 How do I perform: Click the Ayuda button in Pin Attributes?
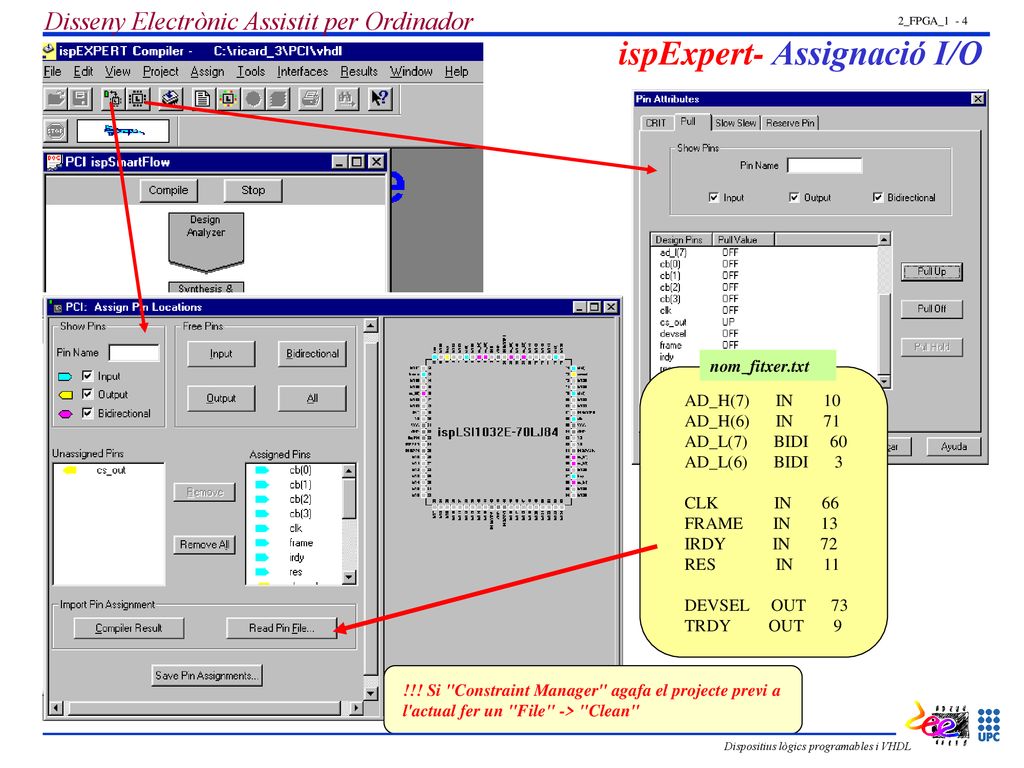tap(953, 446)
